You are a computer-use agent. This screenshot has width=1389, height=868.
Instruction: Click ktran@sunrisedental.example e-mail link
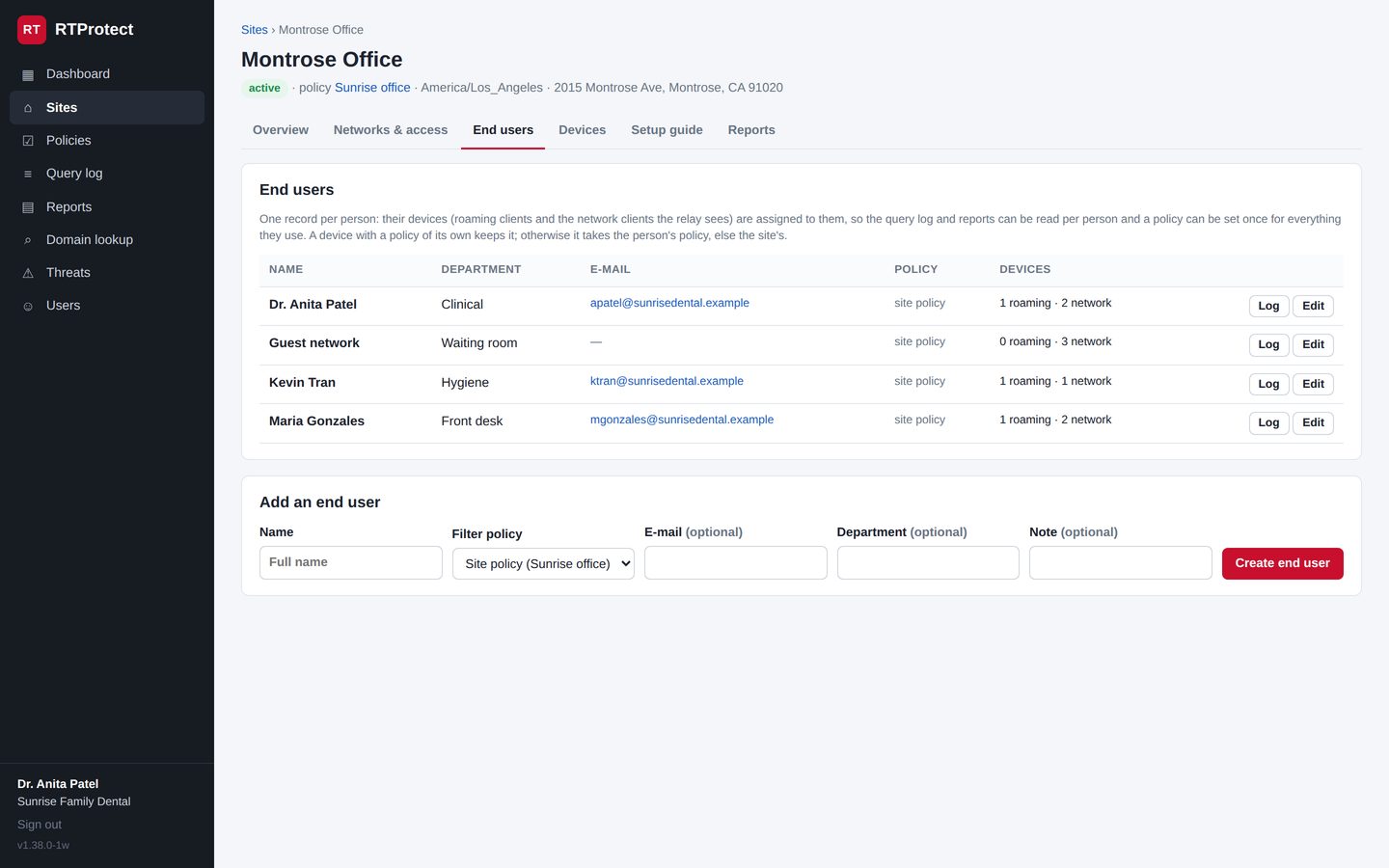[x=667, y=381]
